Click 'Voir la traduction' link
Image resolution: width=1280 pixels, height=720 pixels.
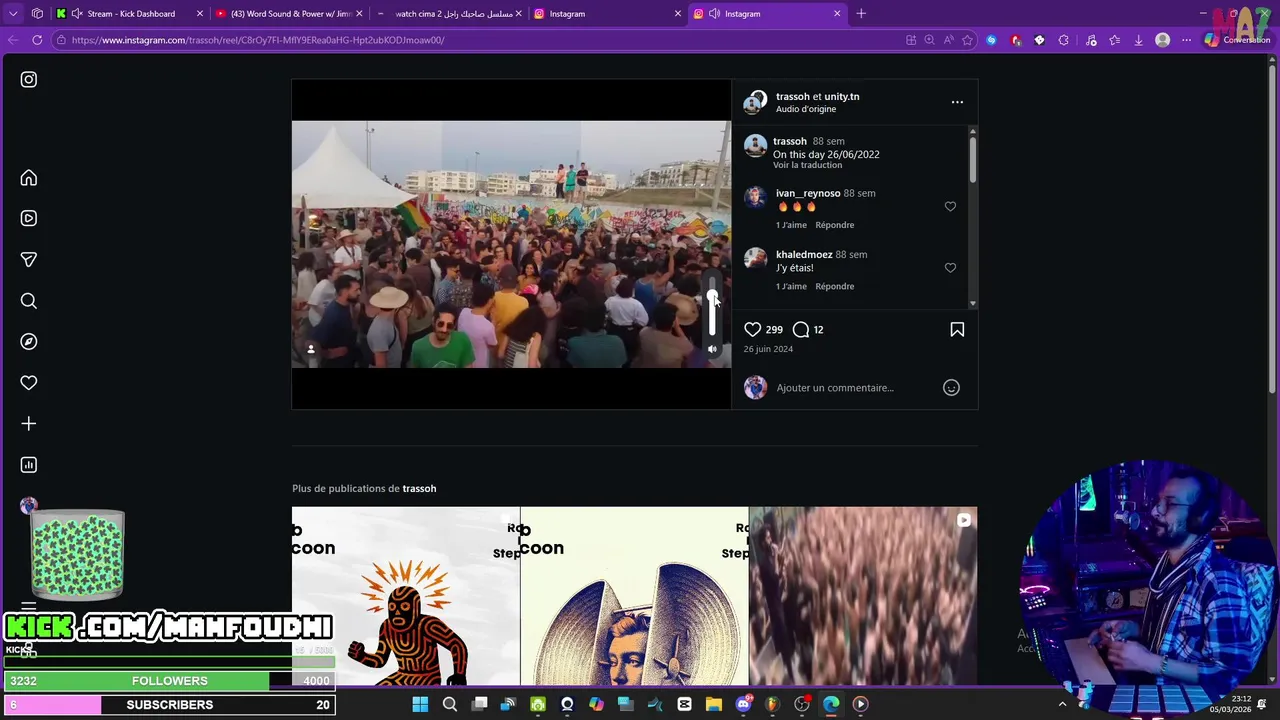[x=807, y=165]
